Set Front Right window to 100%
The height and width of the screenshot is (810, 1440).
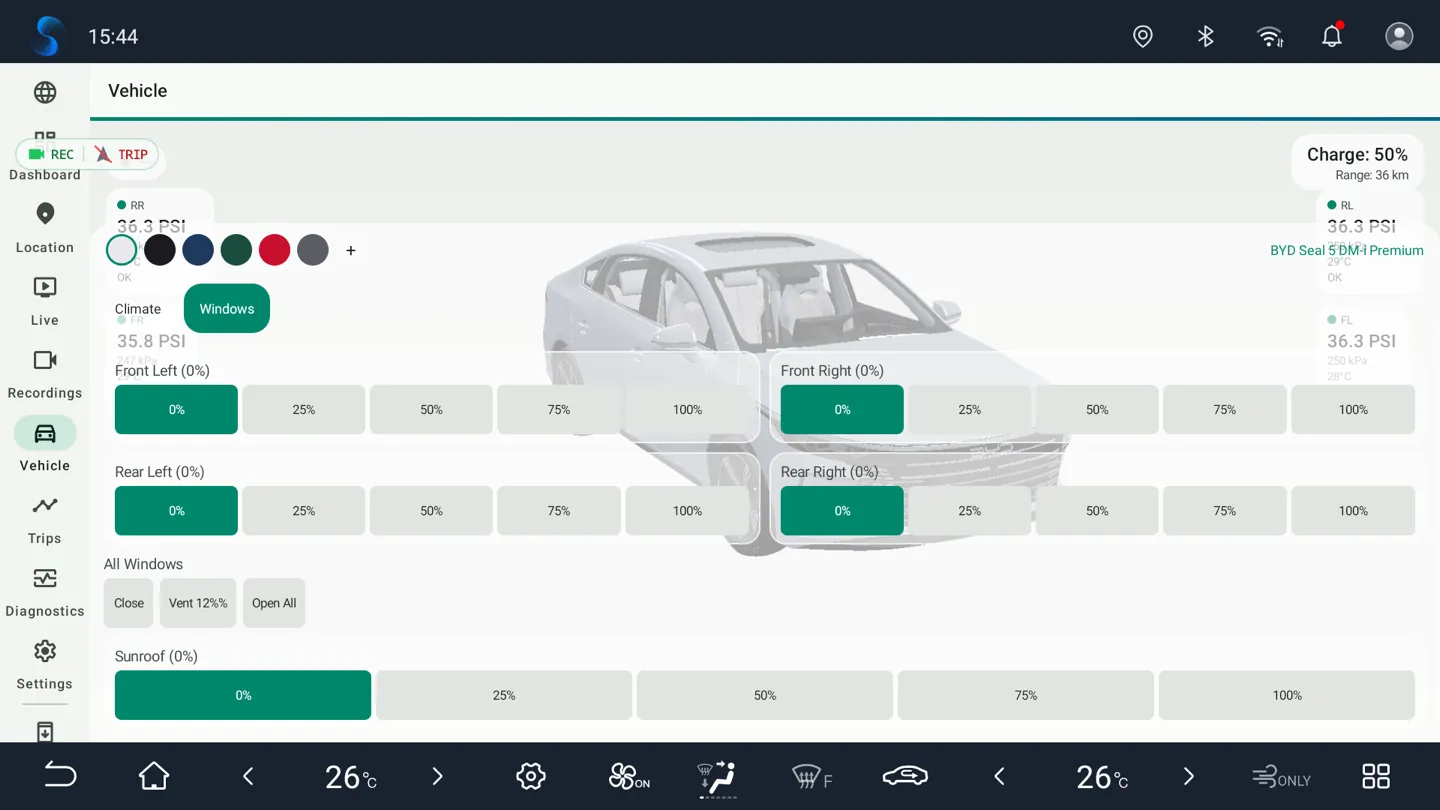[x=1353, y=410]
